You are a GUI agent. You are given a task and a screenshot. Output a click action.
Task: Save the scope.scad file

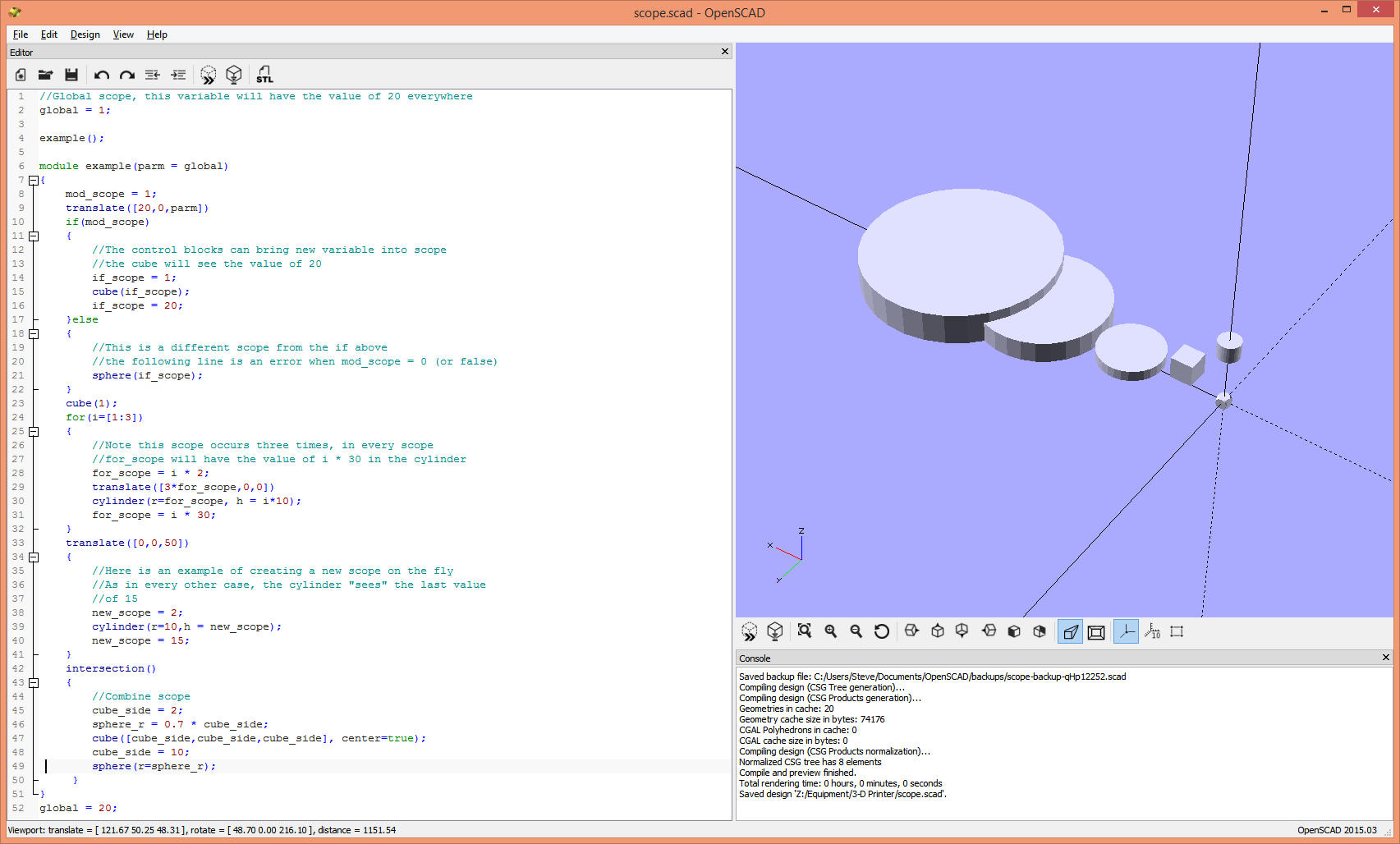(72, 75)
